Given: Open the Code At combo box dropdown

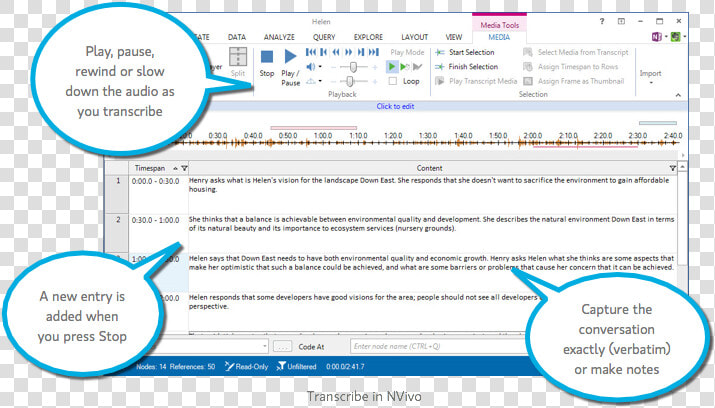Looking at the screenshot, I should pos(264,346).
